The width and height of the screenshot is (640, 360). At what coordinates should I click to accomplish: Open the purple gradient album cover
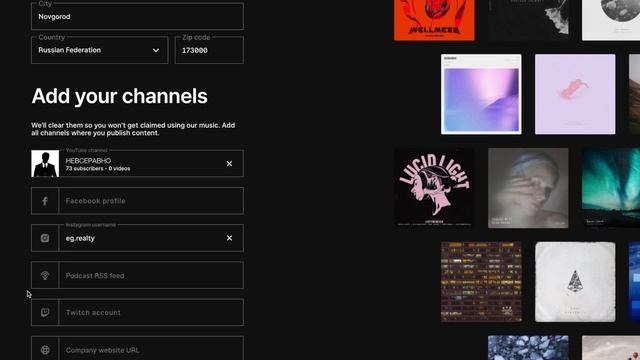pyautogui.click(x=481, y=94)
